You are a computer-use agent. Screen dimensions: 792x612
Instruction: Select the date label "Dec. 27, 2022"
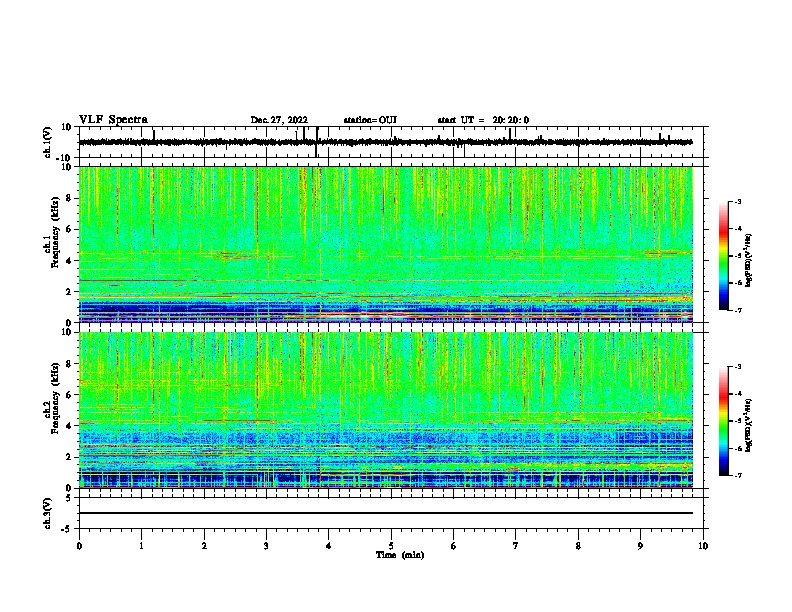[x=279, y=120]
